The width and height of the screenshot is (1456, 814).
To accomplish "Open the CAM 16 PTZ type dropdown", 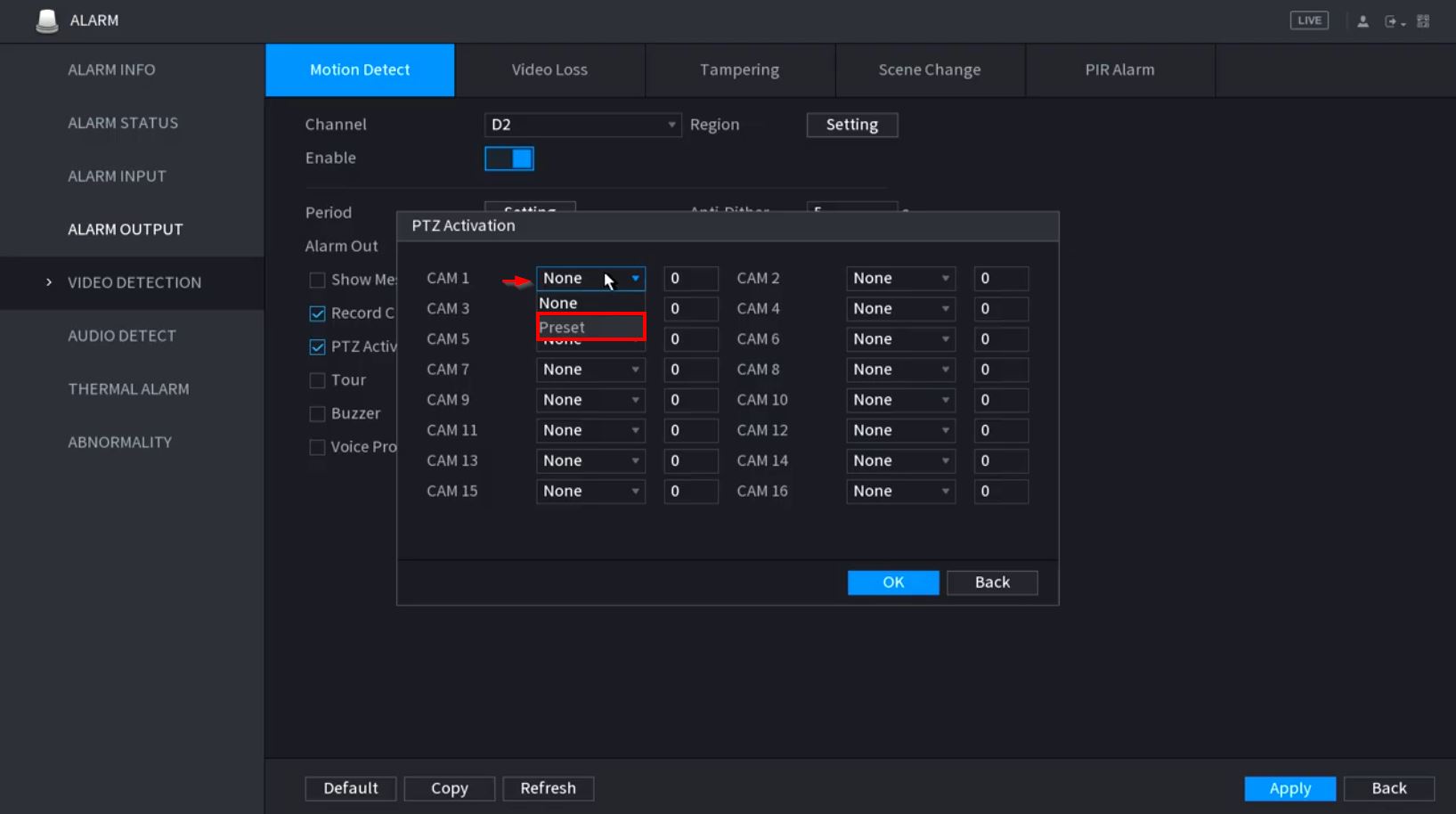I will pyautogui.click(x=900, y=492).
